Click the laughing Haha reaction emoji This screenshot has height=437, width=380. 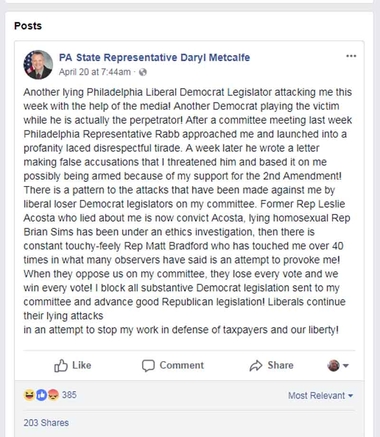click(29, 395)
